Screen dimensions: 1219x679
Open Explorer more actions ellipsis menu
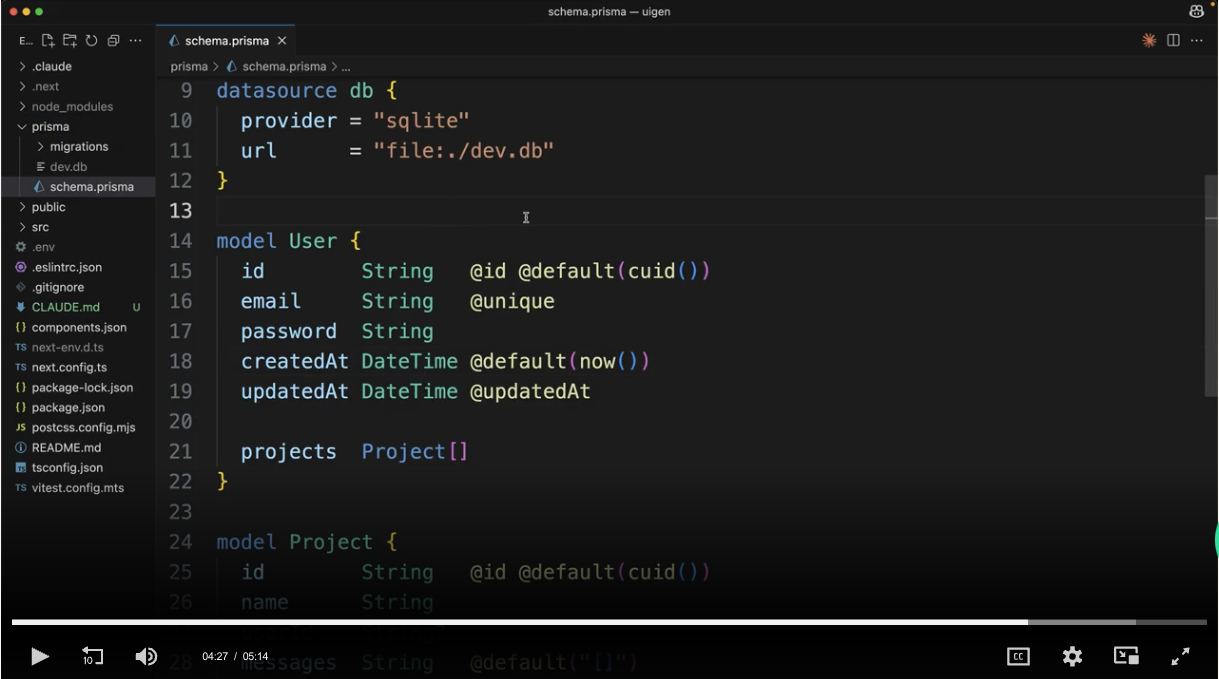pos(135,41)
